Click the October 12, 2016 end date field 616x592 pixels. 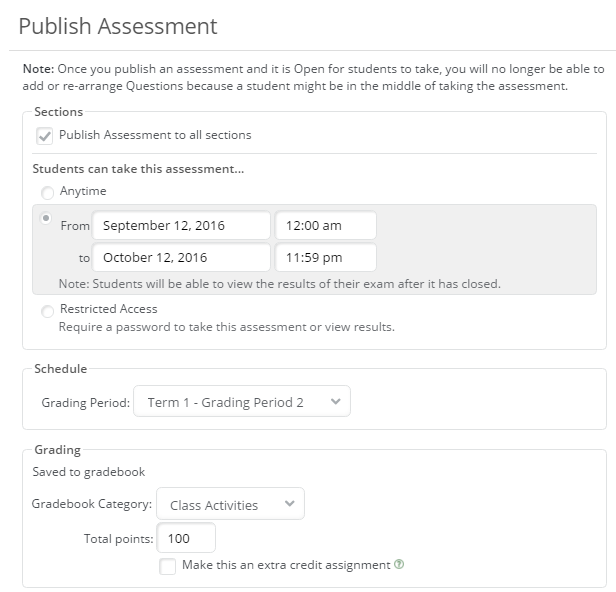pyautogui.click(x=181, y=258)
